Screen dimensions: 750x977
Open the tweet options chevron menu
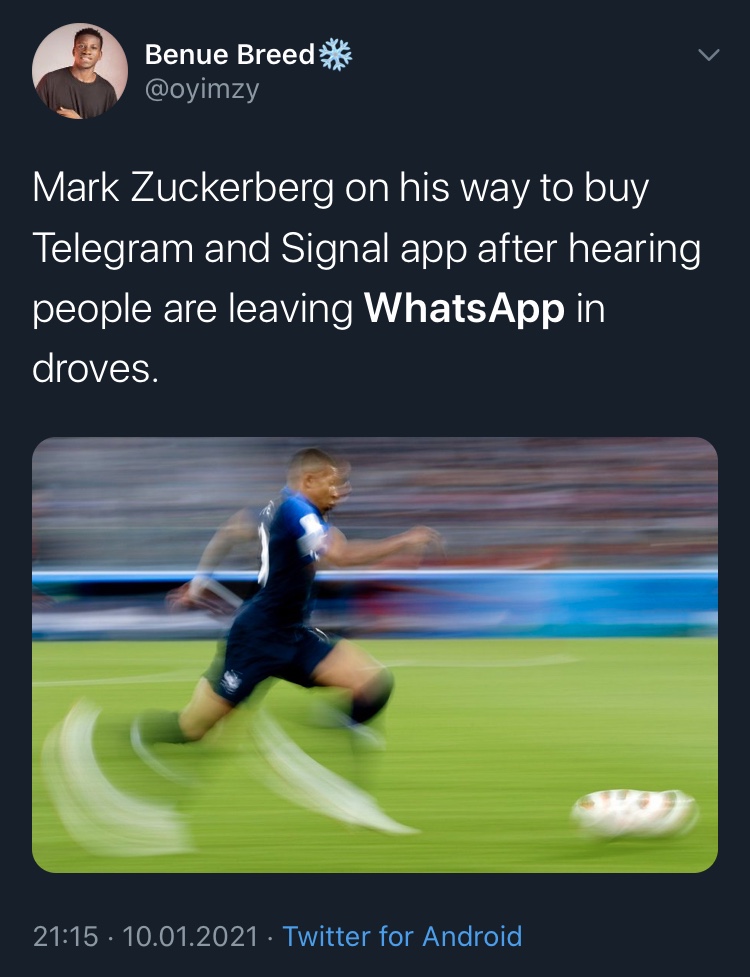(709, 55)
